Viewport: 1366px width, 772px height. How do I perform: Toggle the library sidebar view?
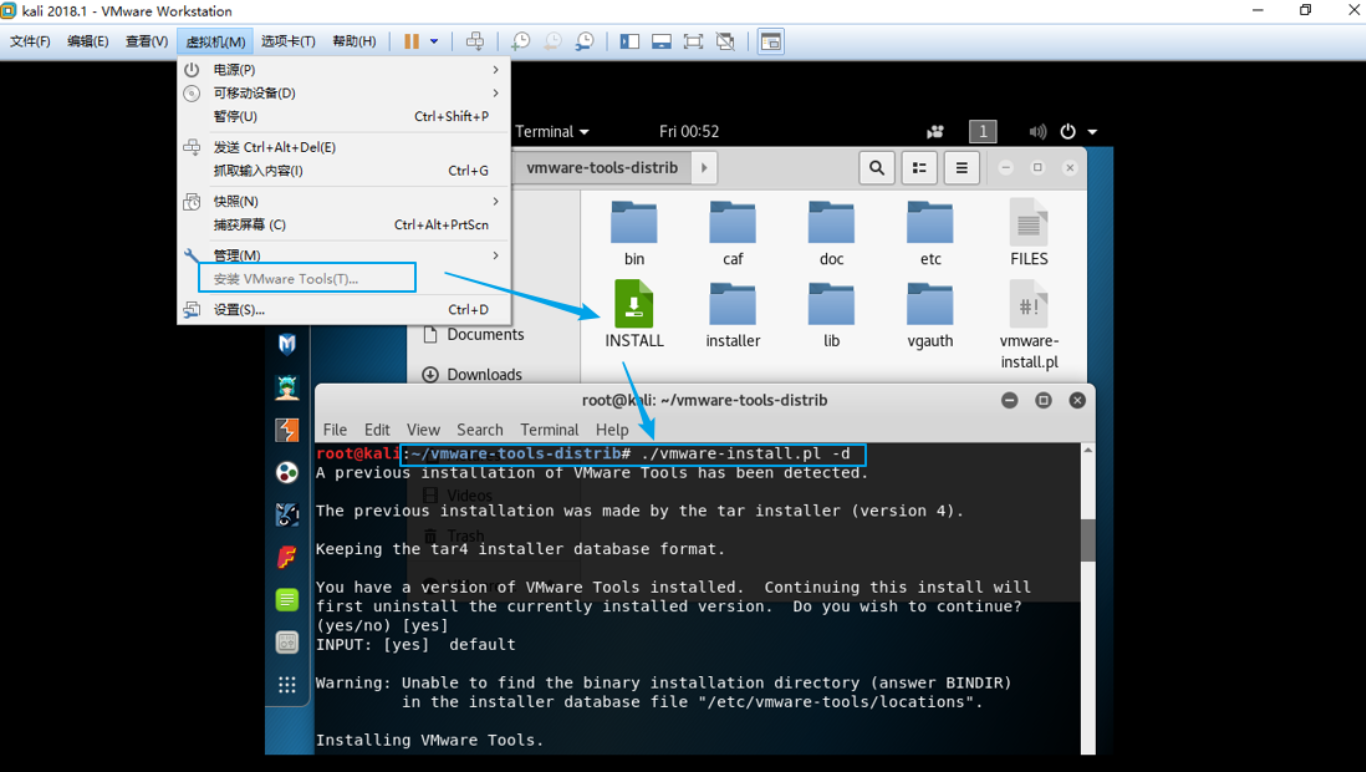click(x=629, y=41)
